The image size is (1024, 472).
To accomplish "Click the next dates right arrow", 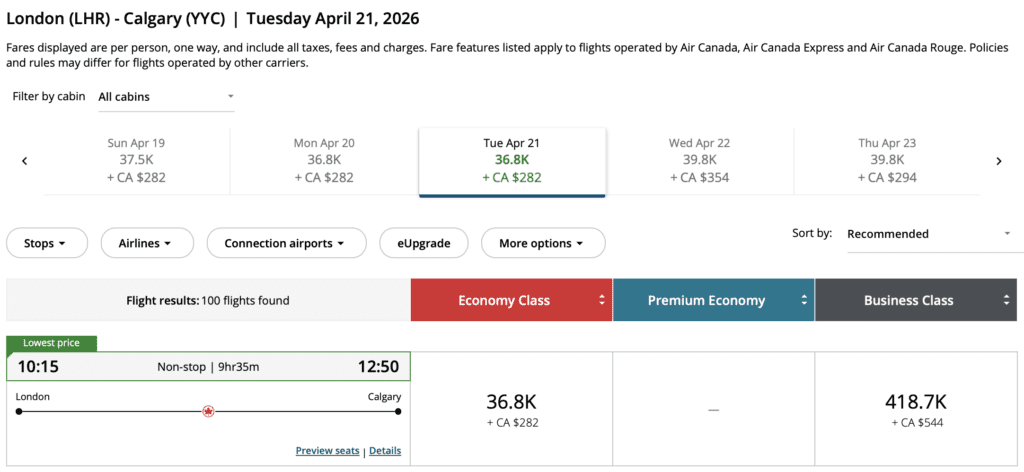I will [x=998, y=161].
